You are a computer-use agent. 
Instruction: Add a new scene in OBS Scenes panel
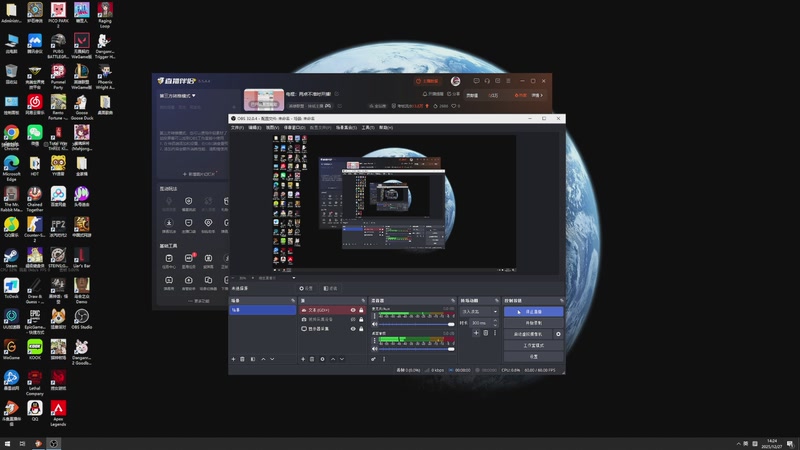(x=233, y=359)
